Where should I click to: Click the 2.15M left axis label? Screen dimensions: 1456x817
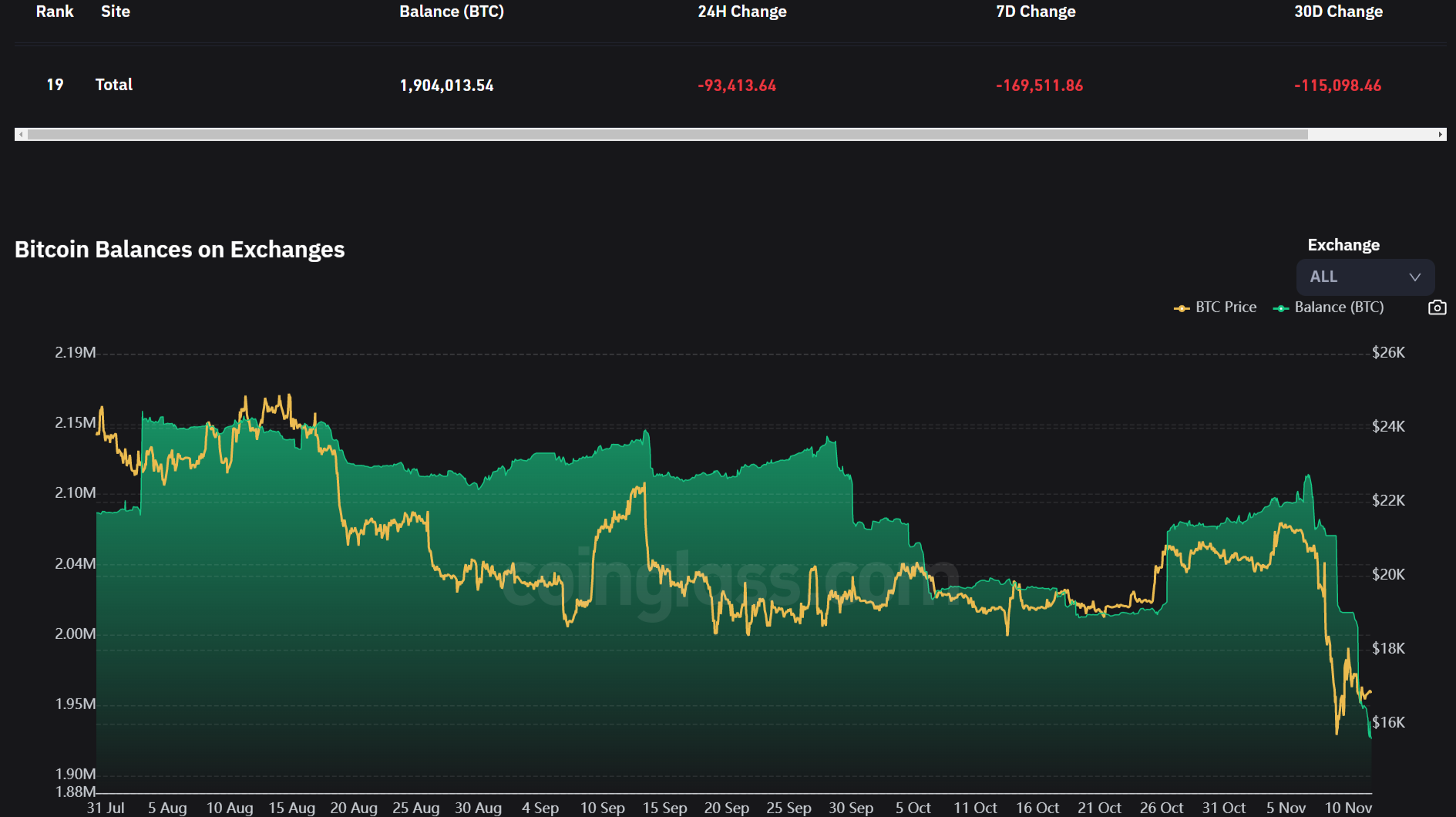point(76,423)
